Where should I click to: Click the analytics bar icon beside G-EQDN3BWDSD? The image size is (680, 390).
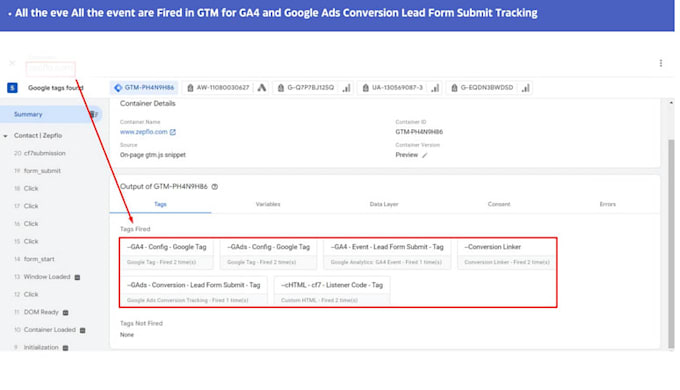point(526,88)
